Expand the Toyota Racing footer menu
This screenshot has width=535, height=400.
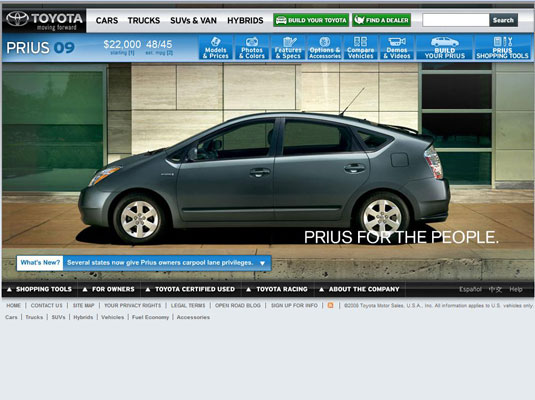pos(277,289)
